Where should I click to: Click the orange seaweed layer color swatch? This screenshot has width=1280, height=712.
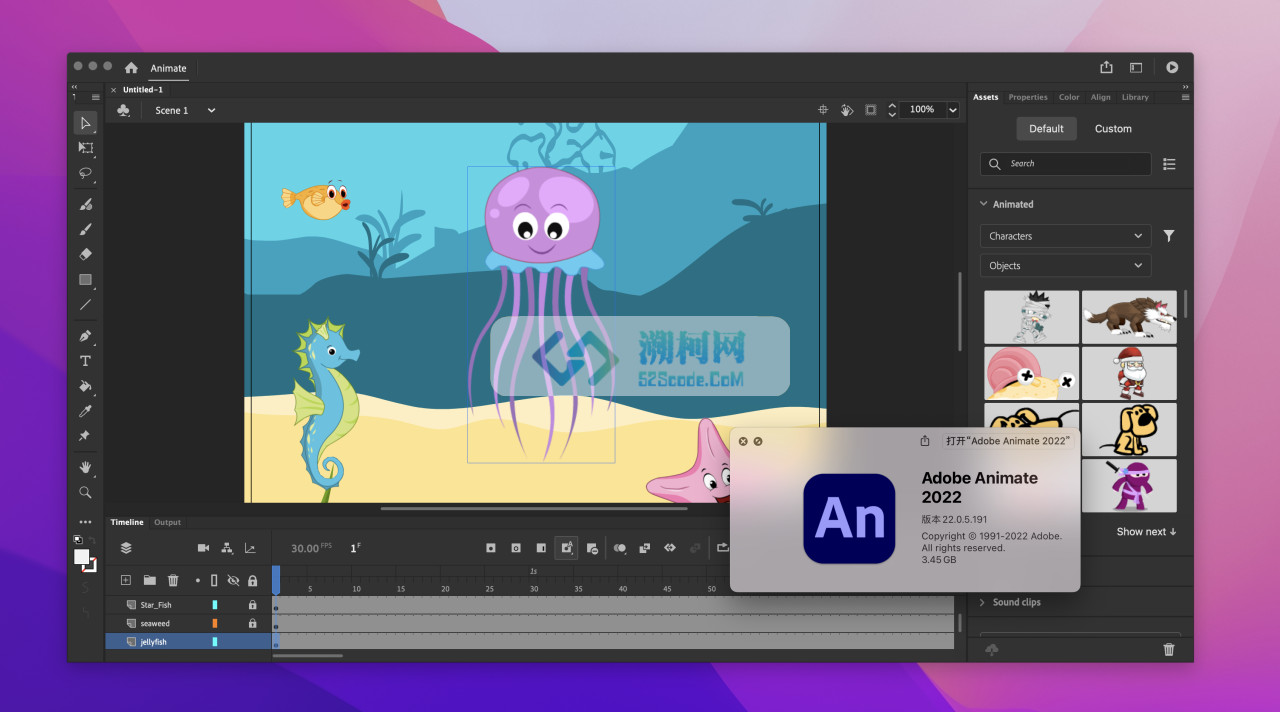pyautogui.click(x=214, y=623)
